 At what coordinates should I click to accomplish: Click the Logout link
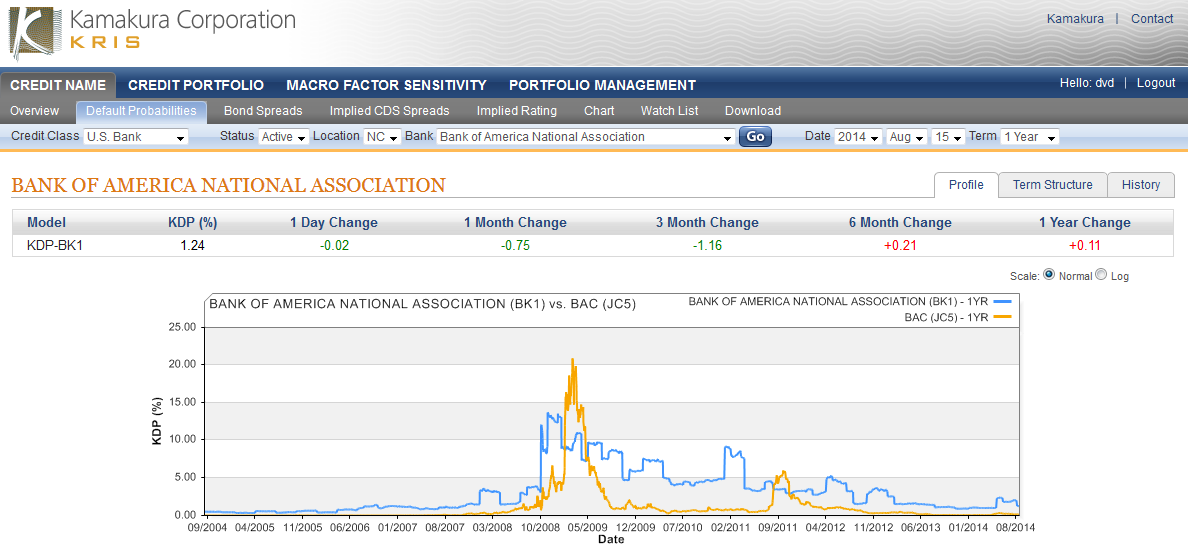[x=1155, y=83]
